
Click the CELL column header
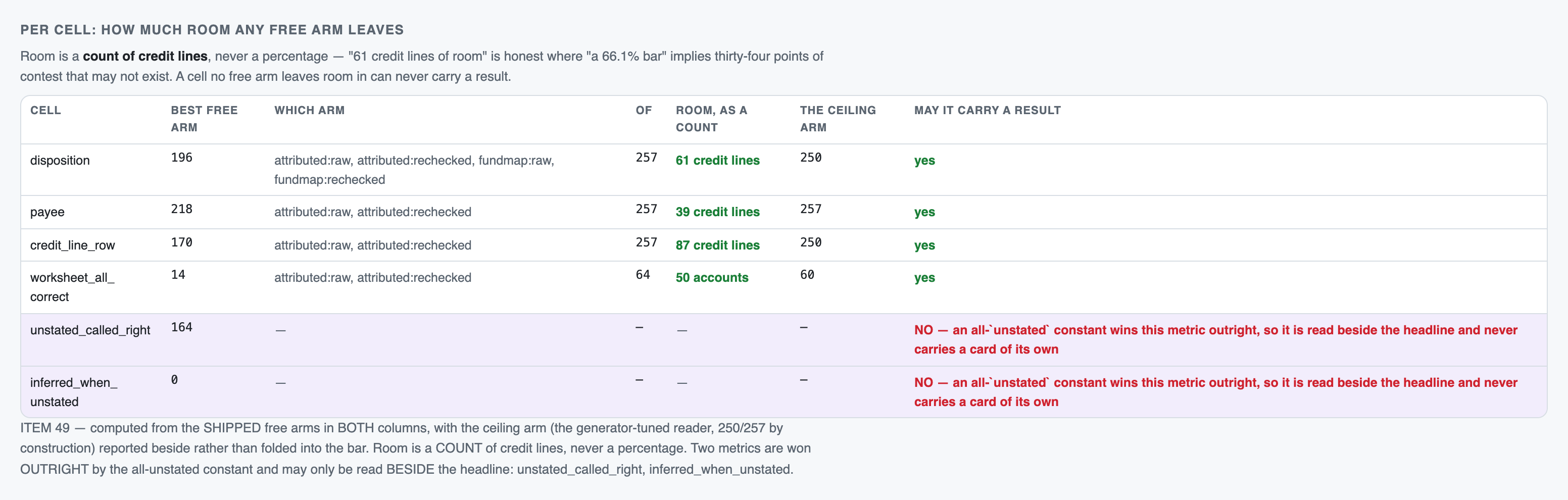(x=45, y=110)
